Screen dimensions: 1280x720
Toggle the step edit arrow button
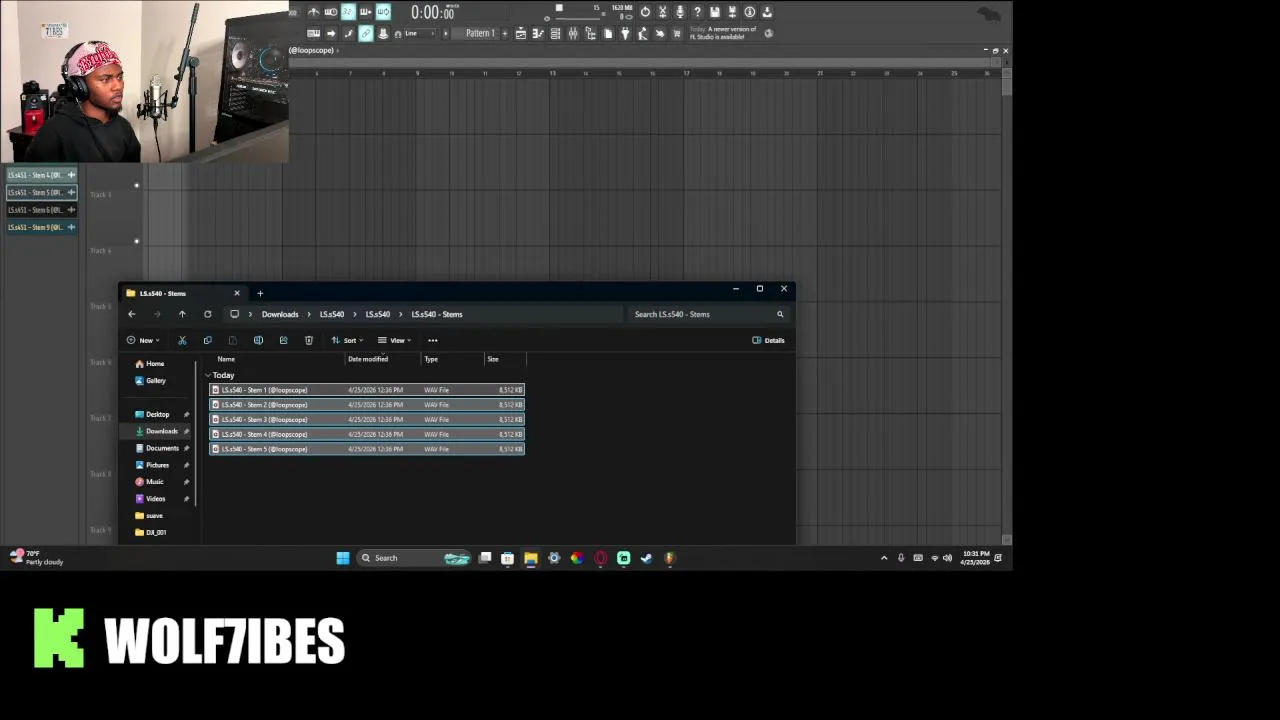pyautogui.click(x=330, y=33)
